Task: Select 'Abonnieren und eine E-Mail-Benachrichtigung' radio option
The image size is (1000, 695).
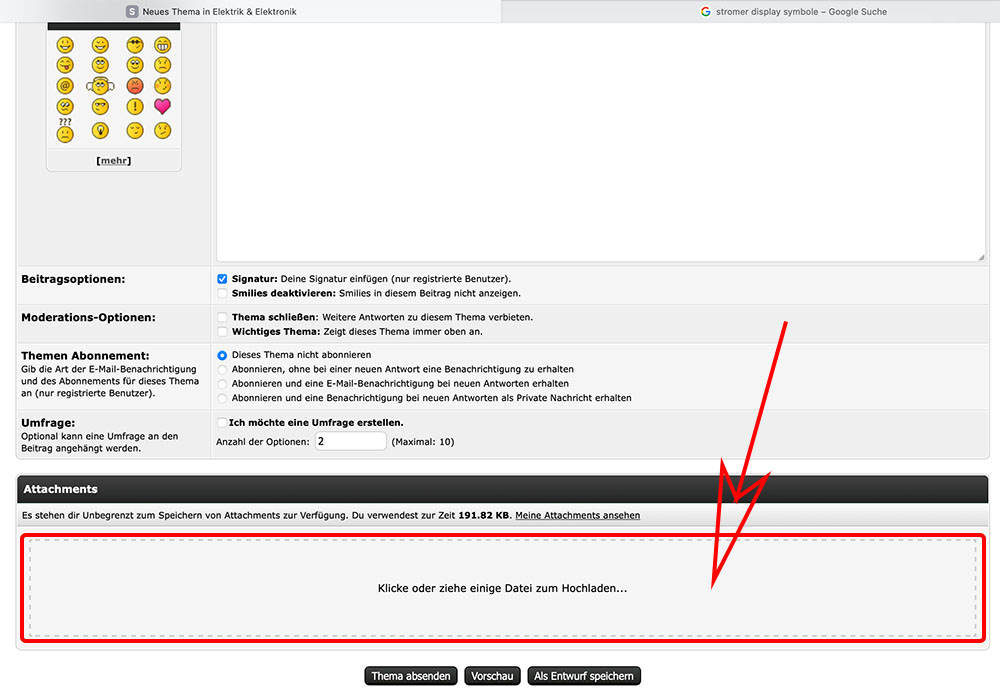Action: (x=222, y=383)
